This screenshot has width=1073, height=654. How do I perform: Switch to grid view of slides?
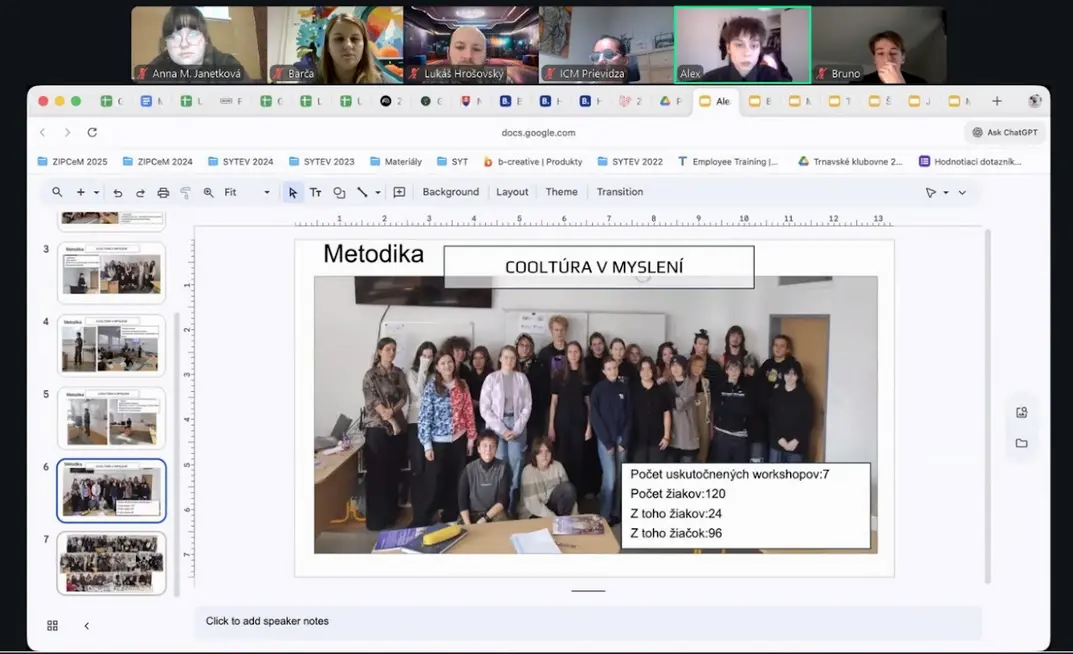(x=52, y=625)
